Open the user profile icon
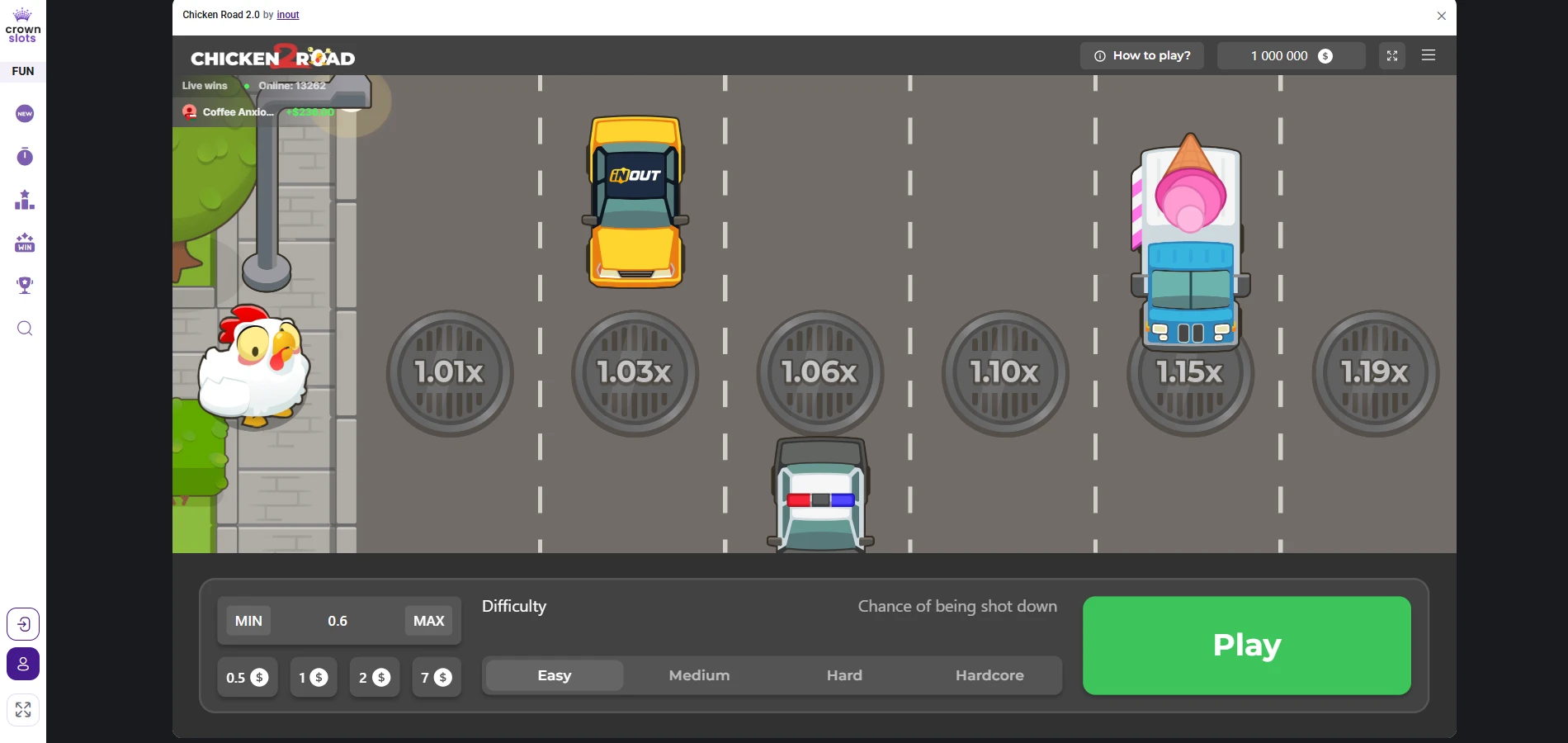Image resolution: width=1568 pixels, height=743 pixels. click(x=23, y=664)
